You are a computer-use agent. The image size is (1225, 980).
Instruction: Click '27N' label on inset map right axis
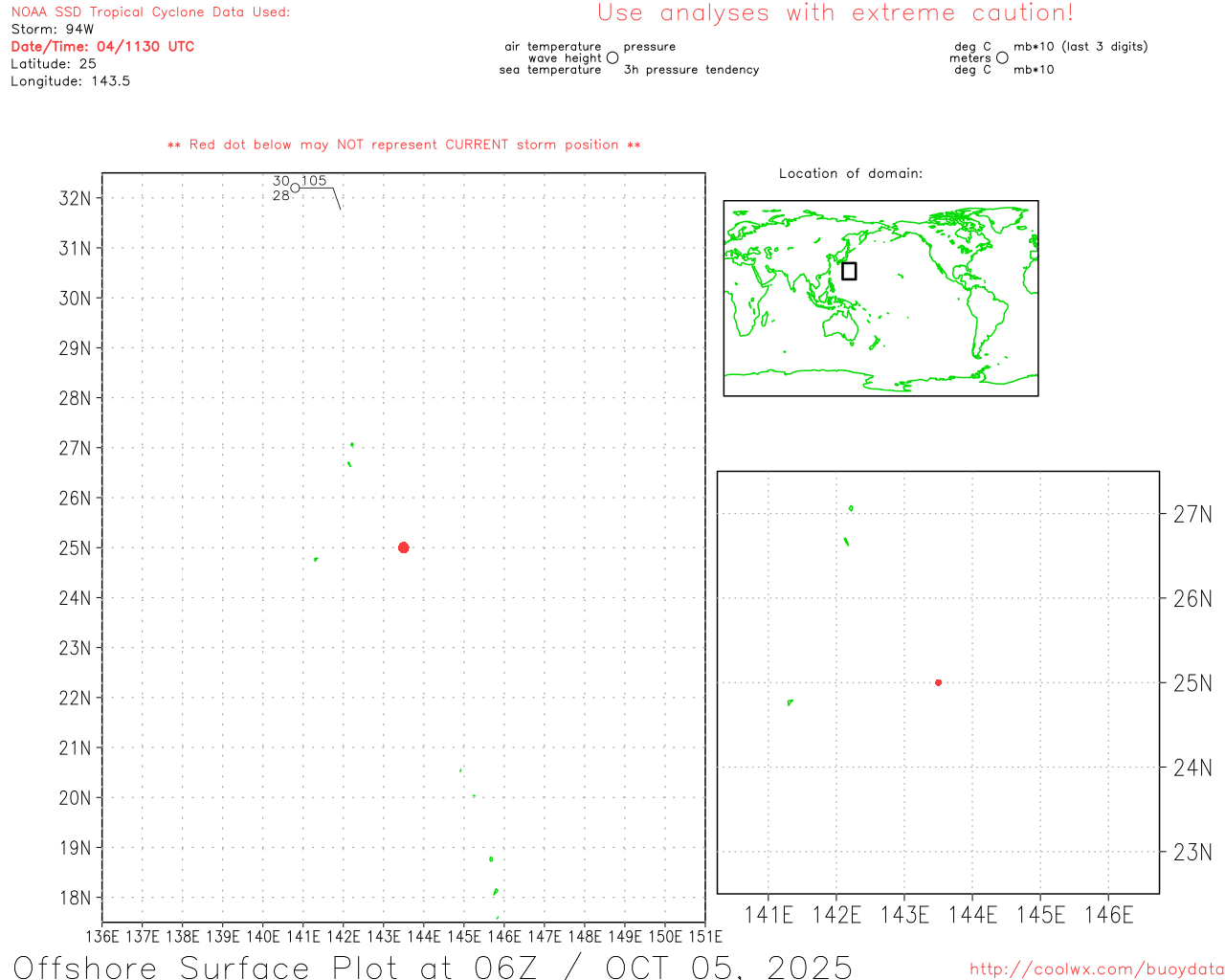tap(1192, 515)
